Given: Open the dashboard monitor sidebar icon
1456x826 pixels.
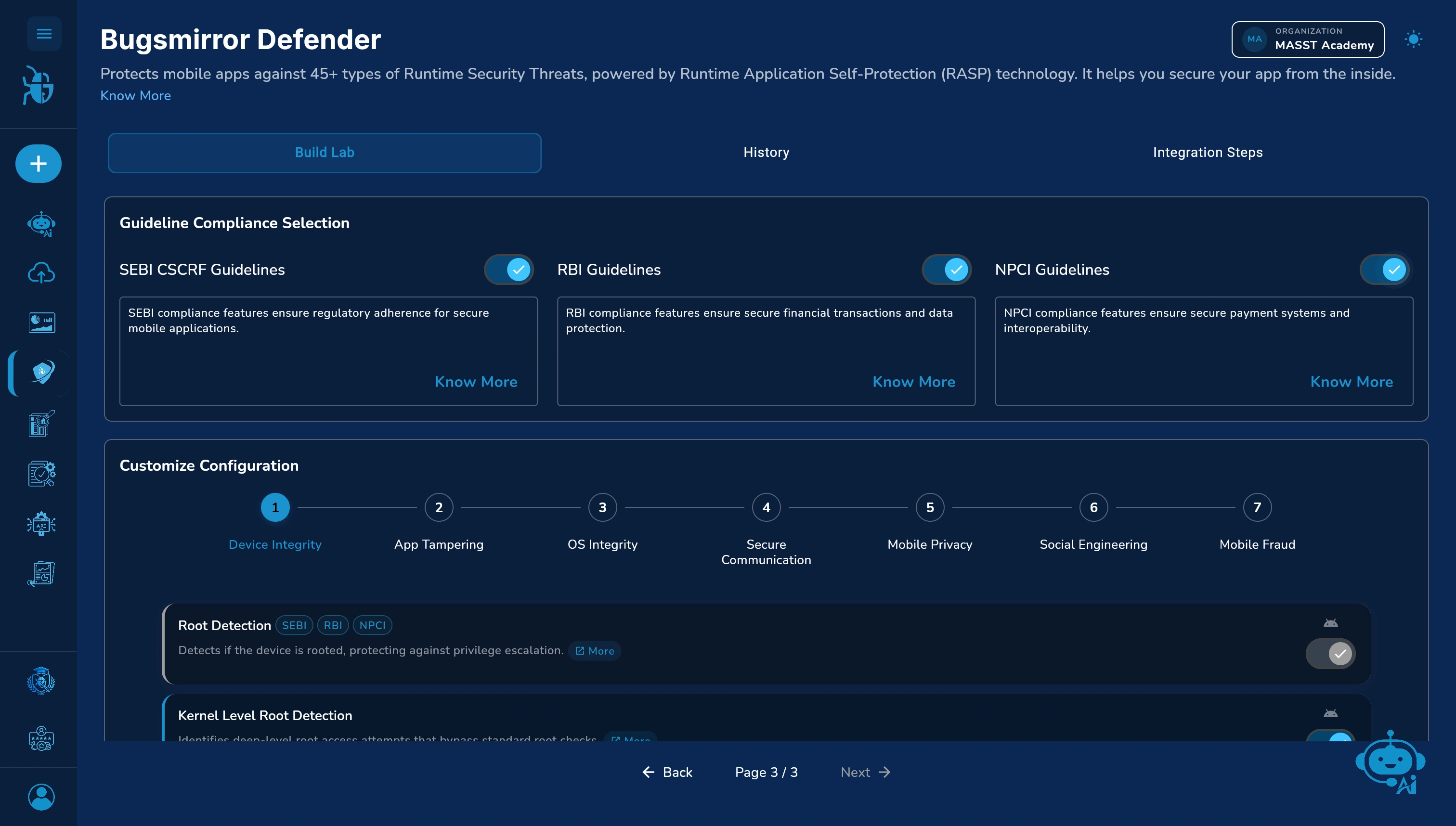Looking at the screenshot, I should point(41,322).
